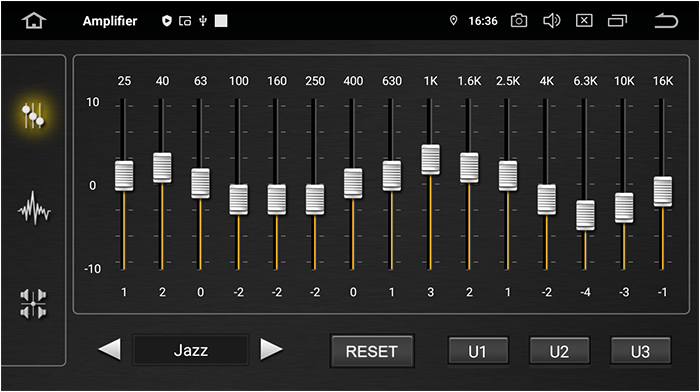Image resolution: width=700 pixels, height=392 pixels.
Task: Tap the shield status icon
Action: point(167,21)
